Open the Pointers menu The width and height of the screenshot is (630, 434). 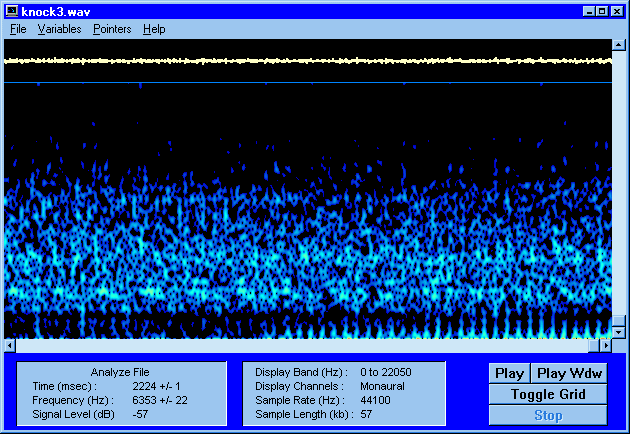[x=112, y=29]
